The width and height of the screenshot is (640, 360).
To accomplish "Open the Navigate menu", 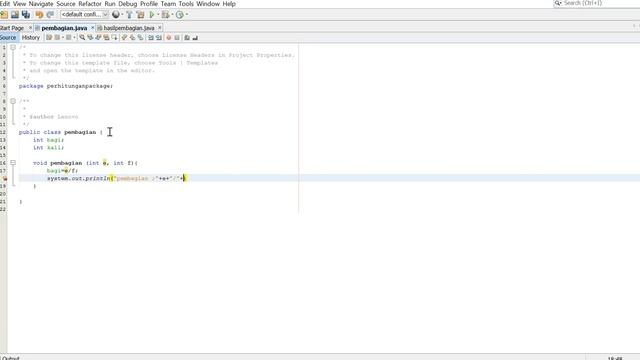I will pos(41,4).
